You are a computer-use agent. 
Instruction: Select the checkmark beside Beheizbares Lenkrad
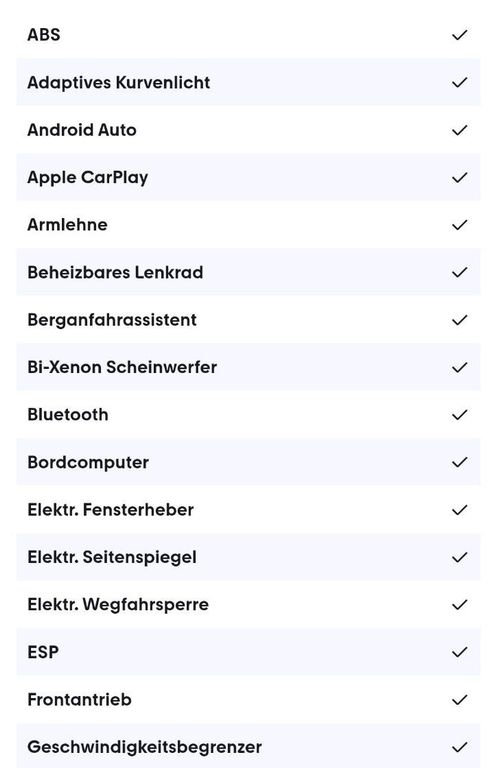click(459, 272)
